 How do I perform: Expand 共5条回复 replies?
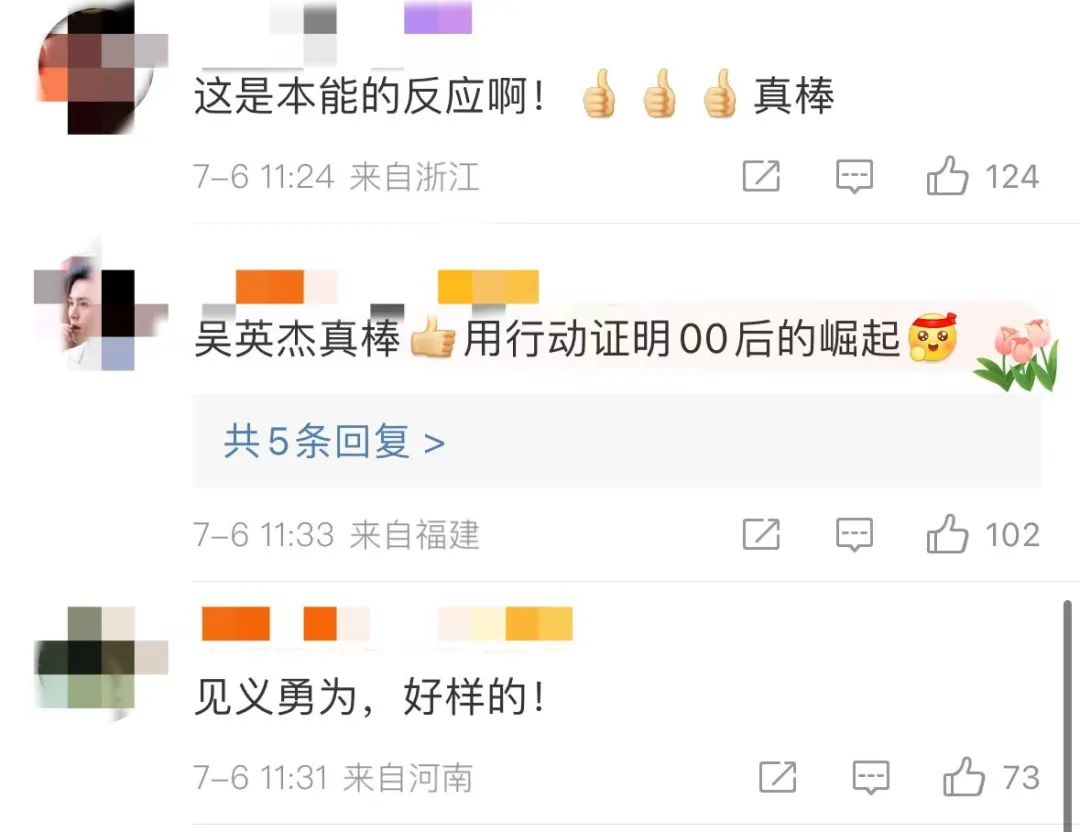(335, 441)
